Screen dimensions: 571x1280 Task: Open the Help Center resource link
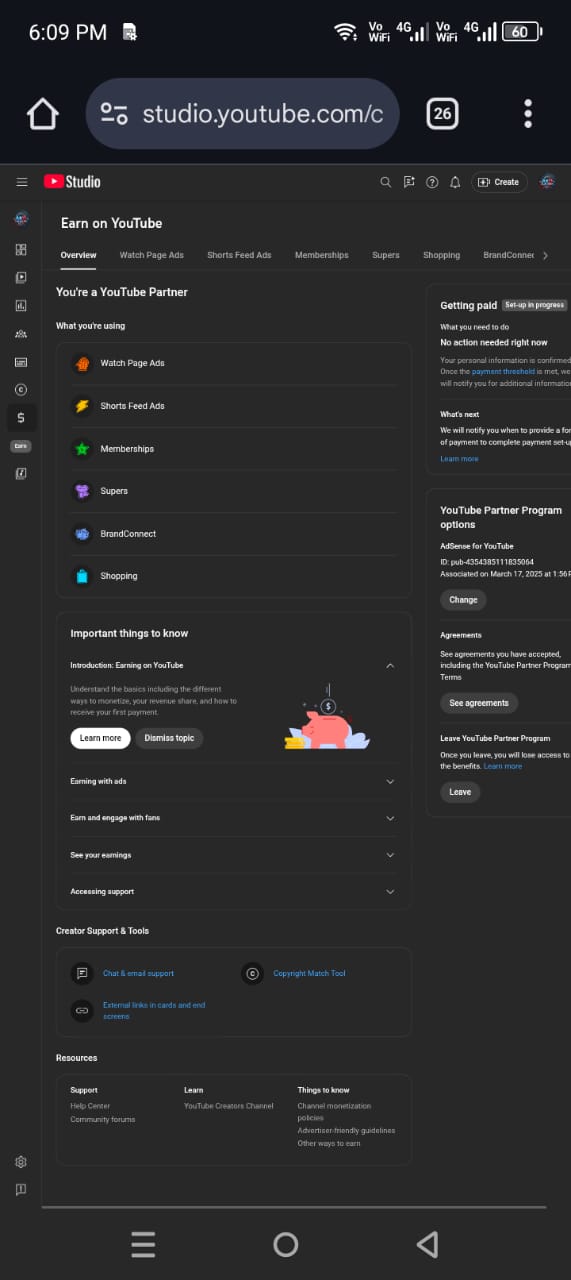(90, 1106)
